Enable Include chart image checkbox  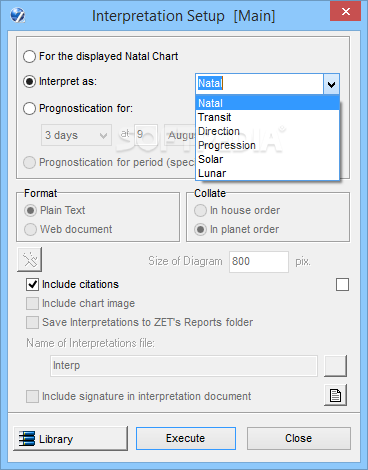point(32,303)
